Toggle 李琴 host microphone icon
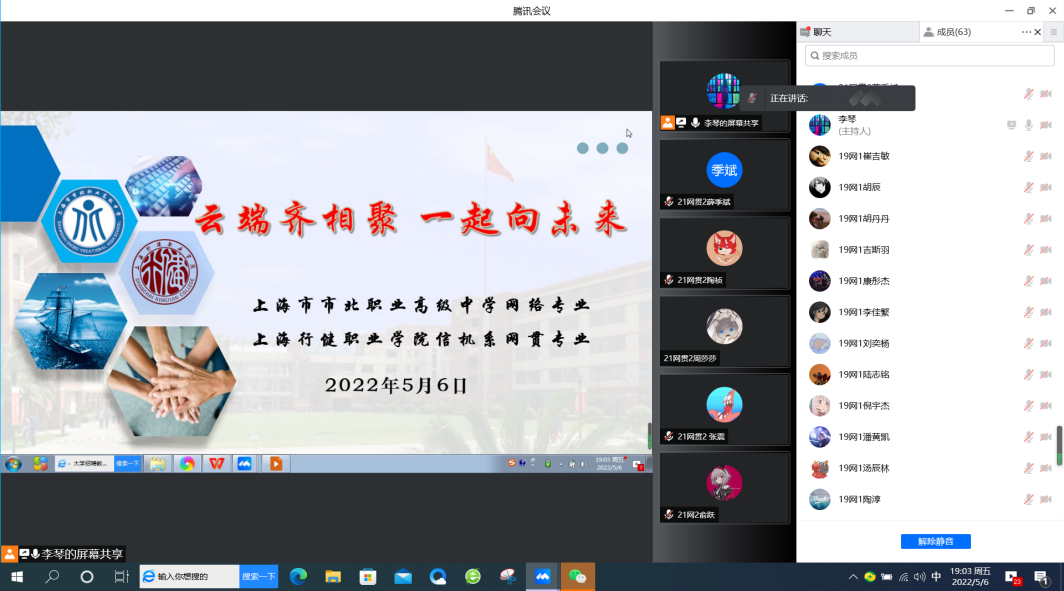 tap(1028, 125)
